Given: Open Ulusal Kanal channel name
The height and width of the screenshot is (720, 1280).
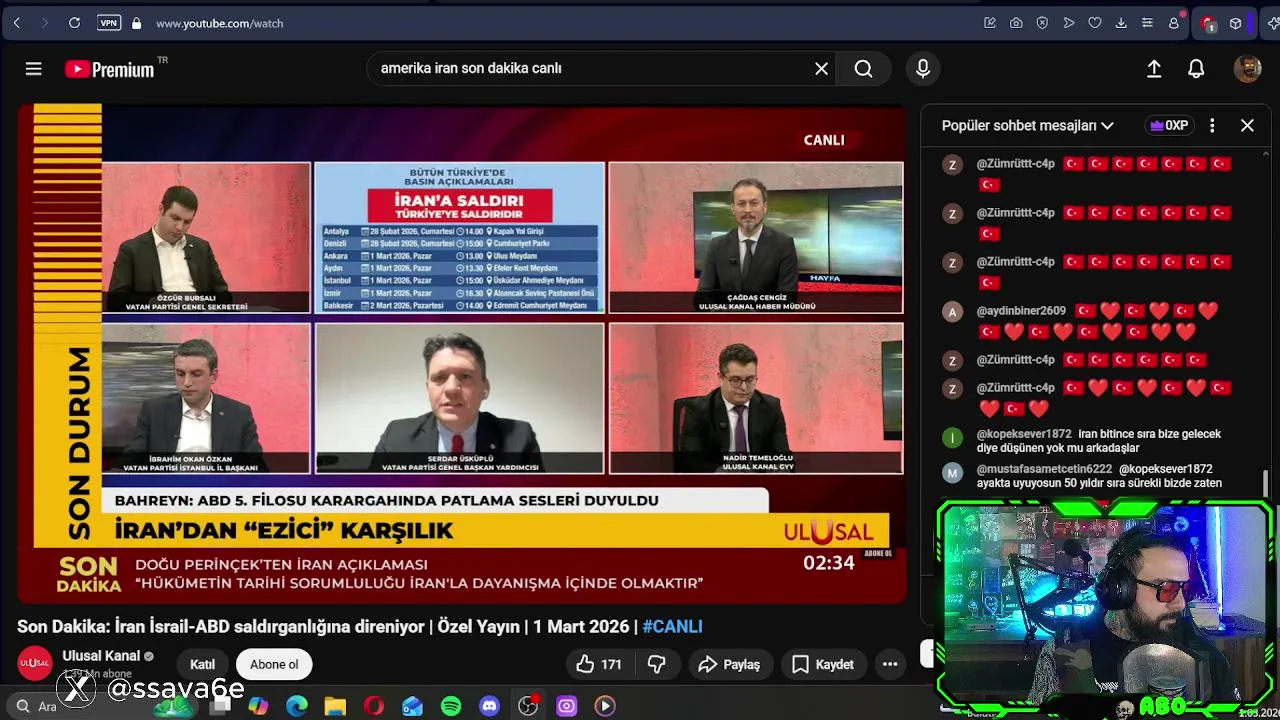Looking at the screenshot, I should coord(101,656).
